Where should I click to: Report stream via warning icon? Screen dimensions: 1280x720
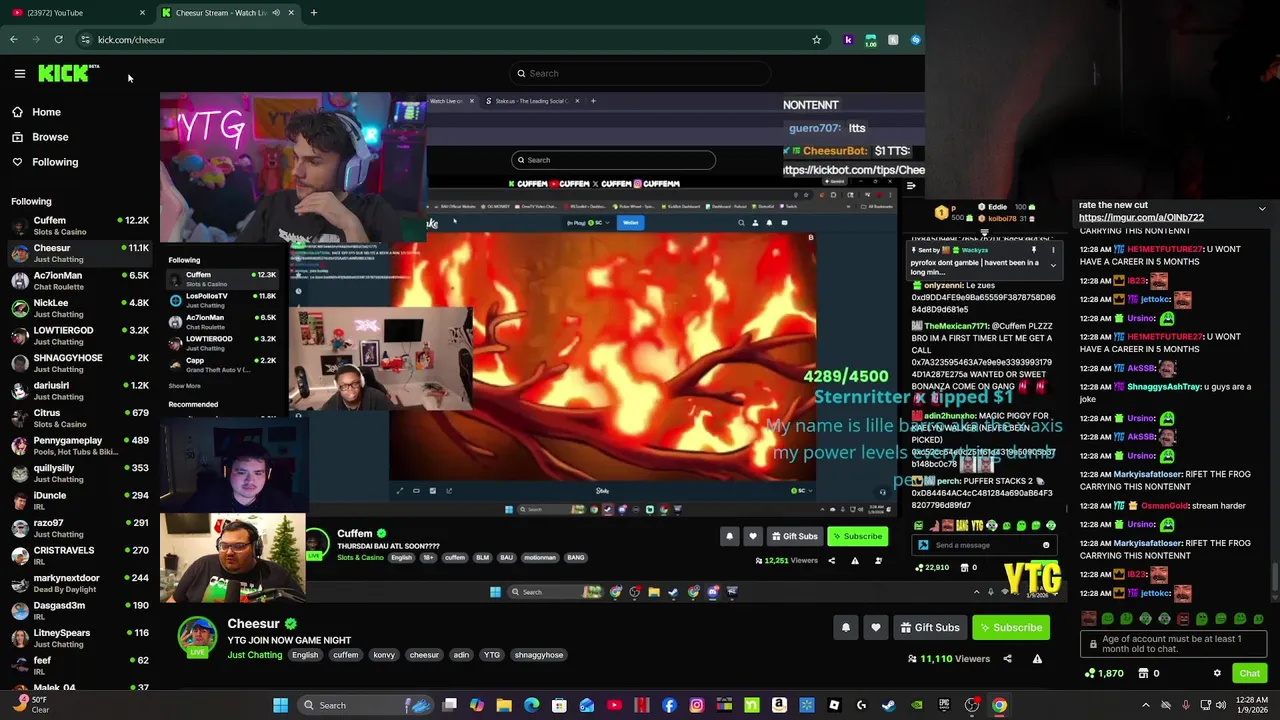click(1037, 659)
